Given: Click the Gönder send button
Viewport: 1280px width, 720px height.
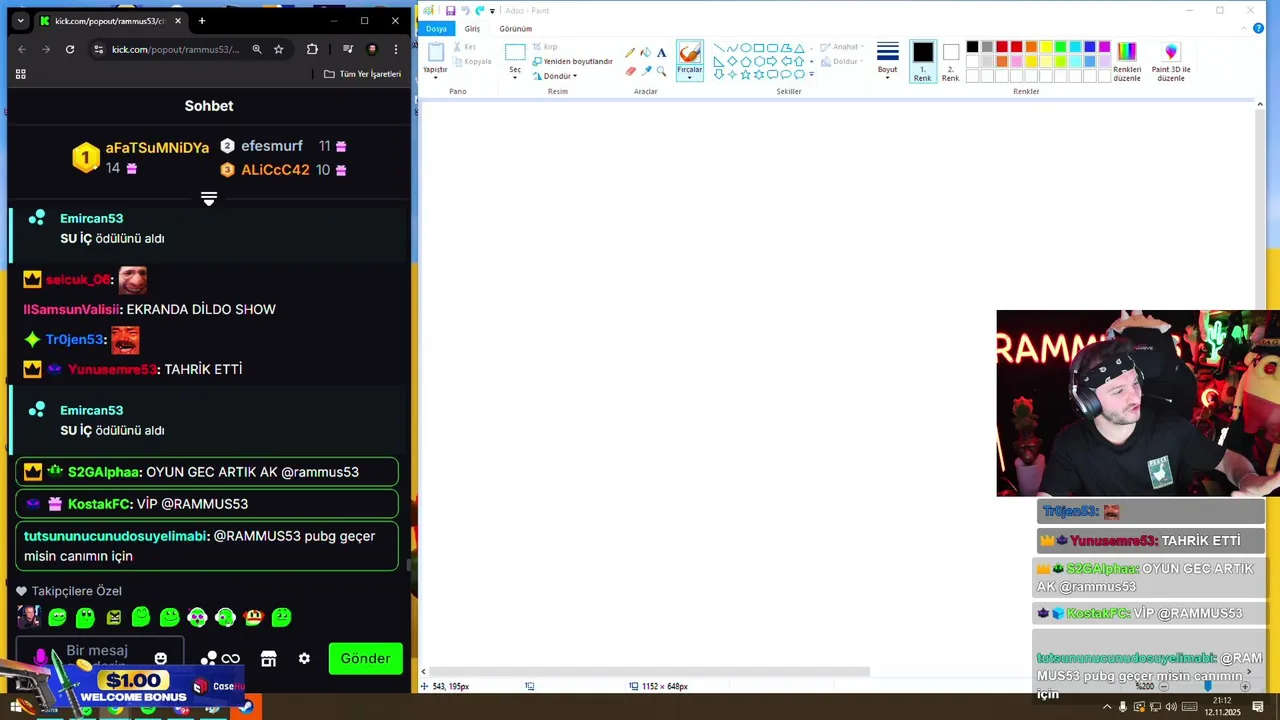Looking at the screenshot, I should [365, 658].
